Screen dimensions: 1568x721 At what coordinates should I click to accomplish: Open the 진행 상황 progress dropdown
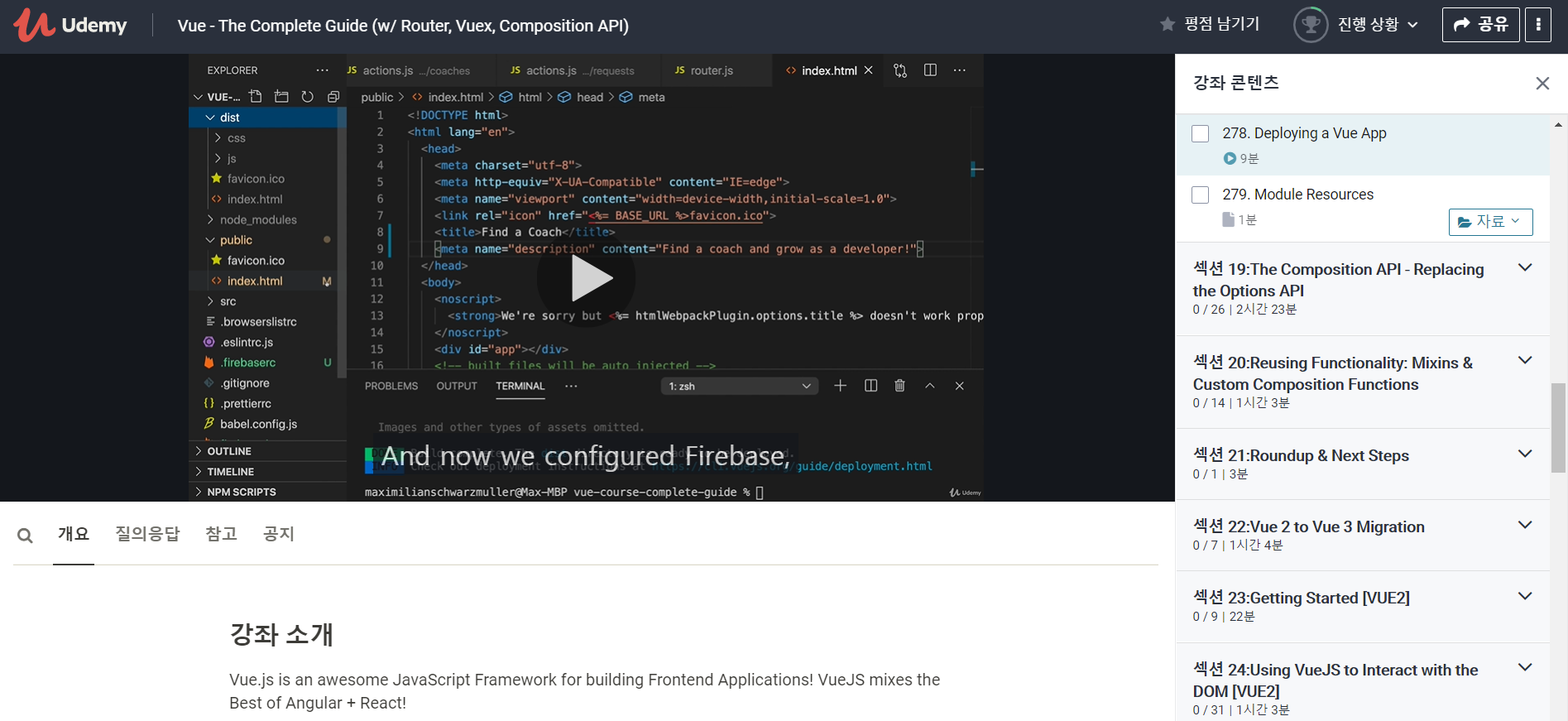pyautogui.click(x=1378, y=25)
